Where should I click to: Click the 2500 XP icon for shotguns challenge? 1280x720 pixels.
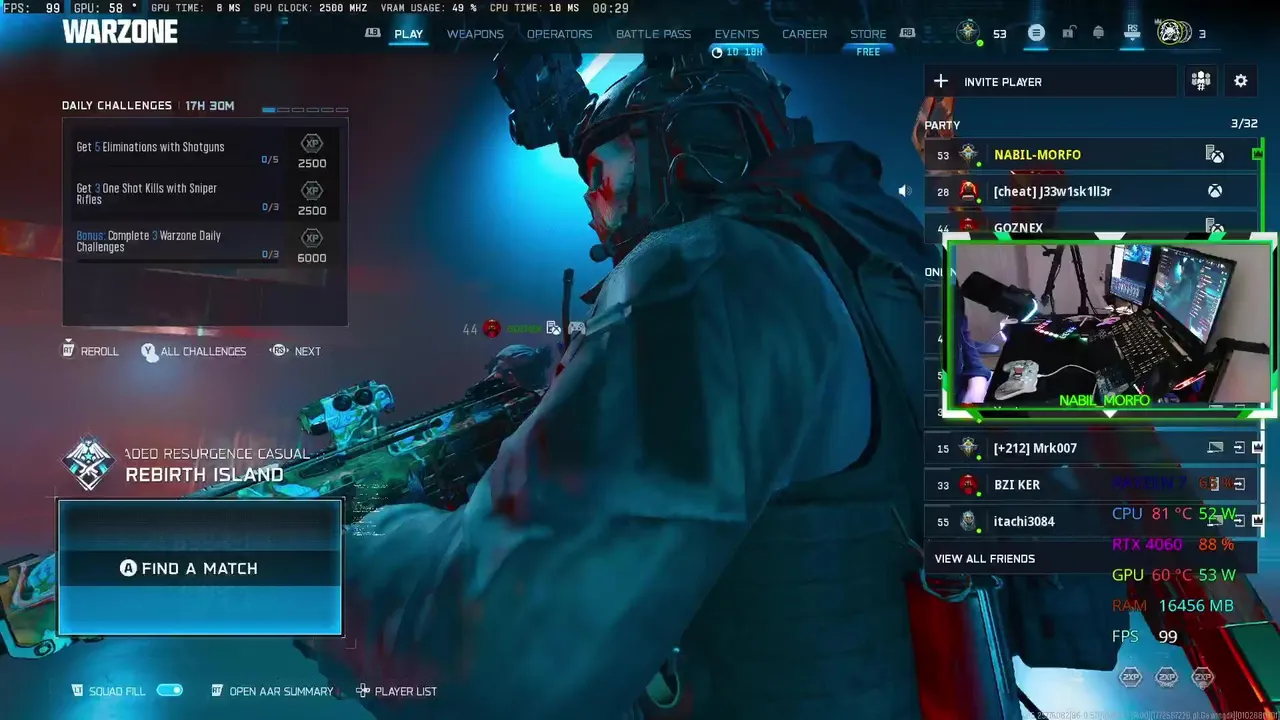(x=312, y=143)
